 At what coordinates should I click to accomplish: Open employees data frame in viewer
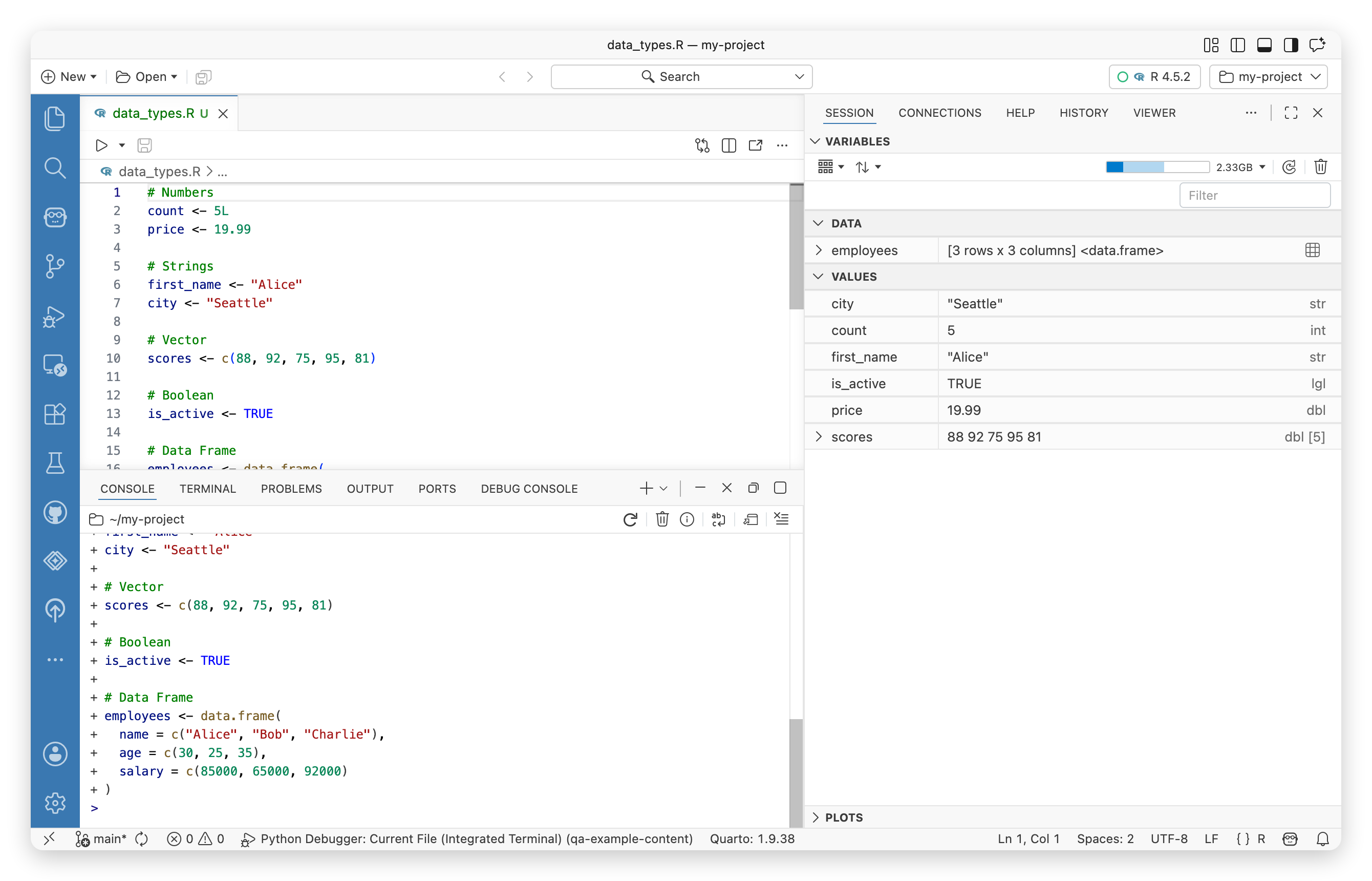coord(1312,250)
